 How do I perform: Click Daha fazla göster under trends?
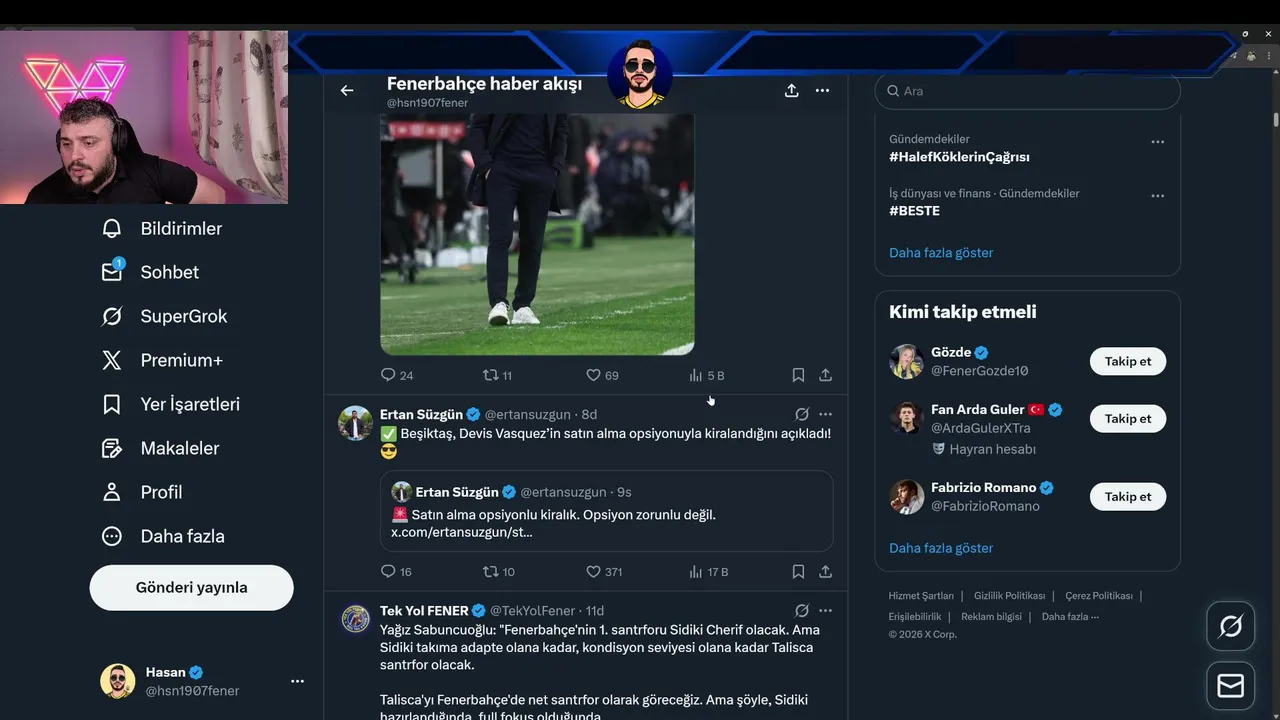point(940,253)
